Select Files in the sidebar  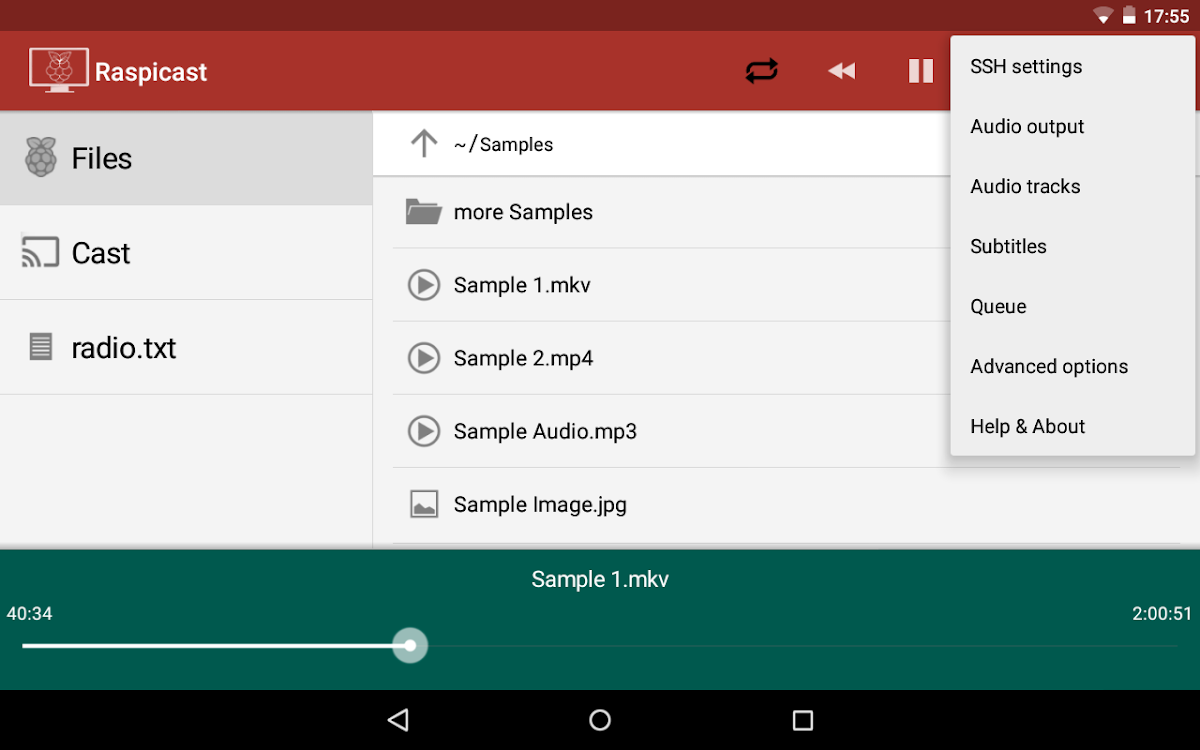pos(186,158)
